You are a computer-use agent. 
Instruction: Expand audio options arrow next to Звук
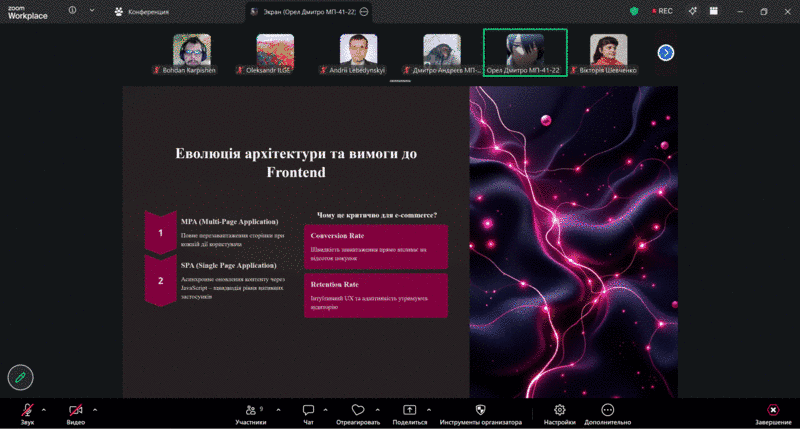click(44, 409)
